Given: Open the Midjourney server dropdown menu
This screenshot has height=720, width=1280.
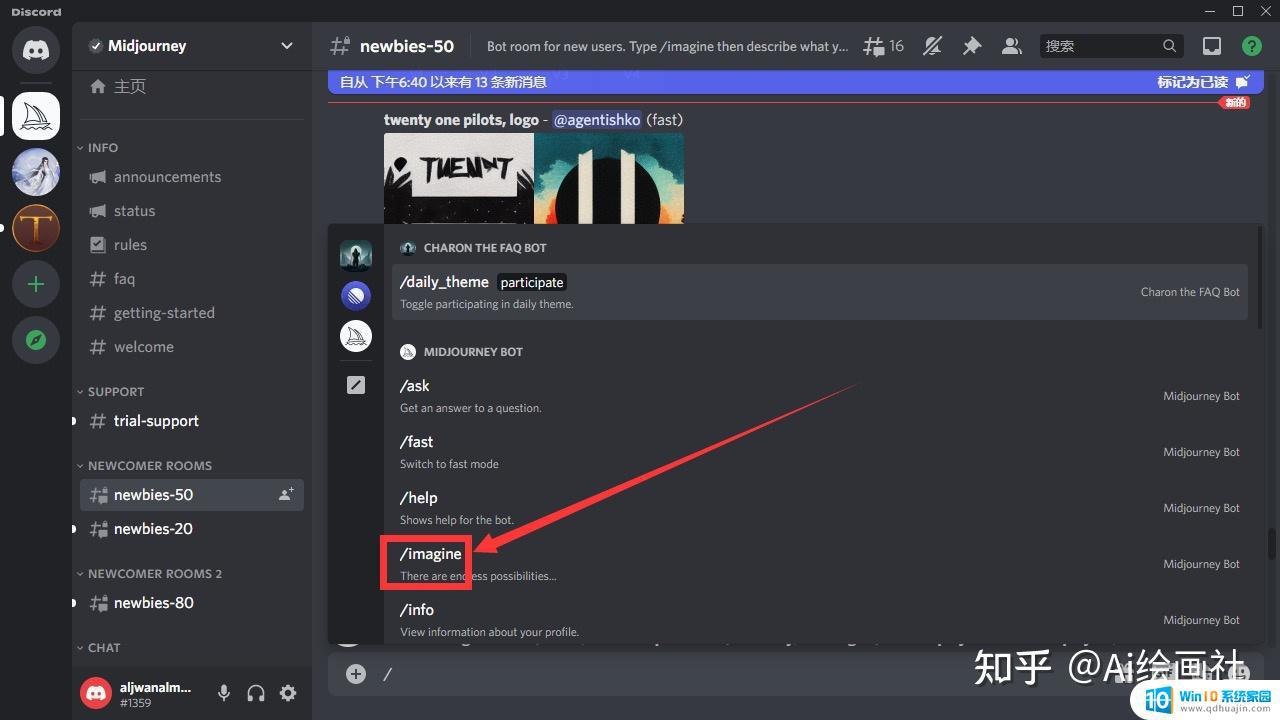Looking at the screenshot, I should [x=287, y=46].
